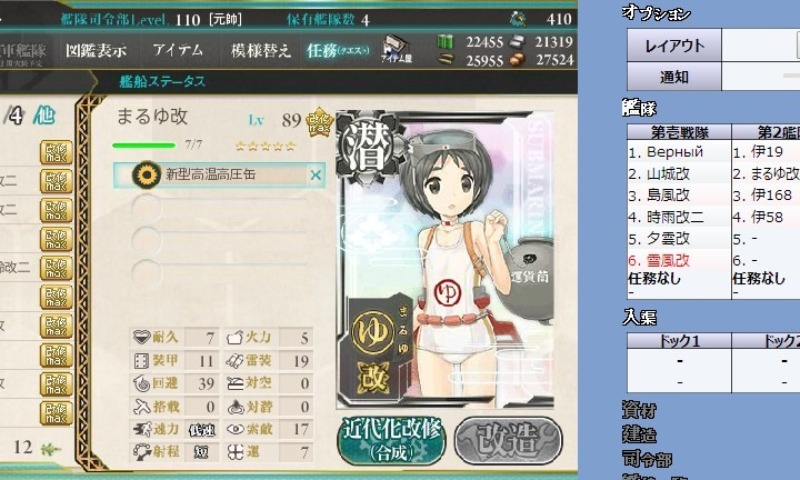Expand the 建造 section
This screenshot has height=480, width=800.
point(639,435)
